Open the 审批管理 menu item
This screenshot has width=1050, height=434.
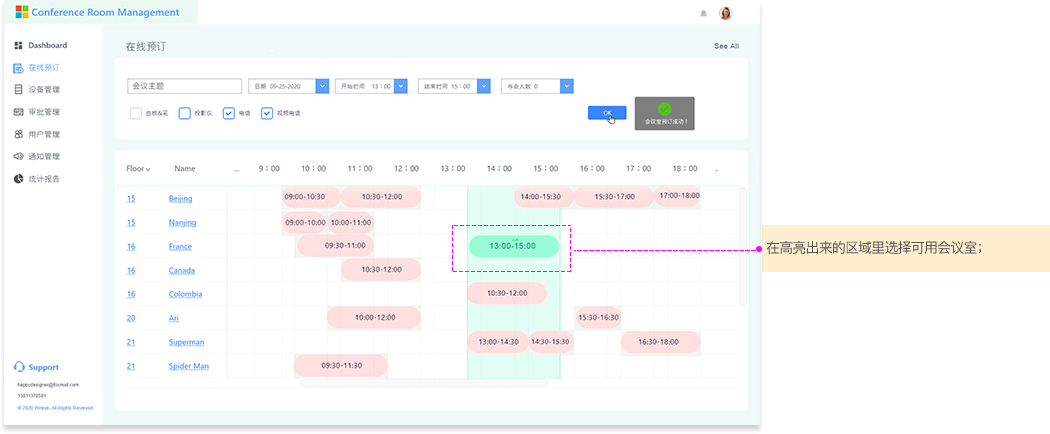click(x=43, y=112)
